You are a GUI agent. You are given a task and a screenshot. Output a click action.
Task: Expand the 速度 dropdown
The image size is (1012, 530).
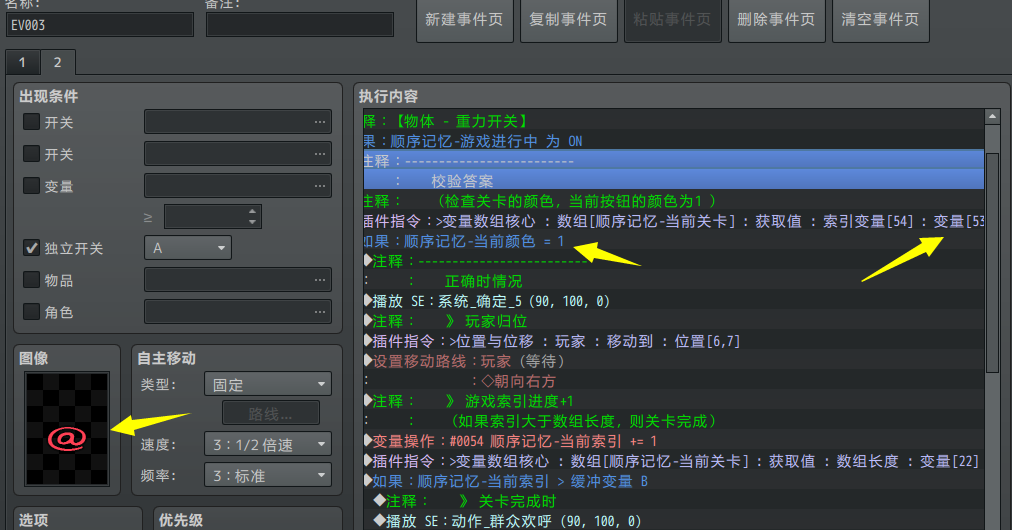click(x=266, y=445)
